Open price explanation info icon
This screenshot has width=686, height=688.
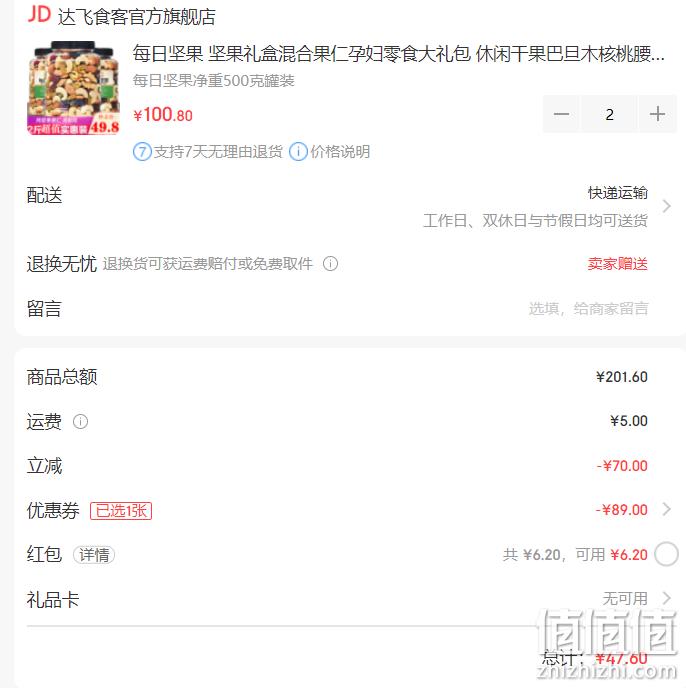(298, 152)
